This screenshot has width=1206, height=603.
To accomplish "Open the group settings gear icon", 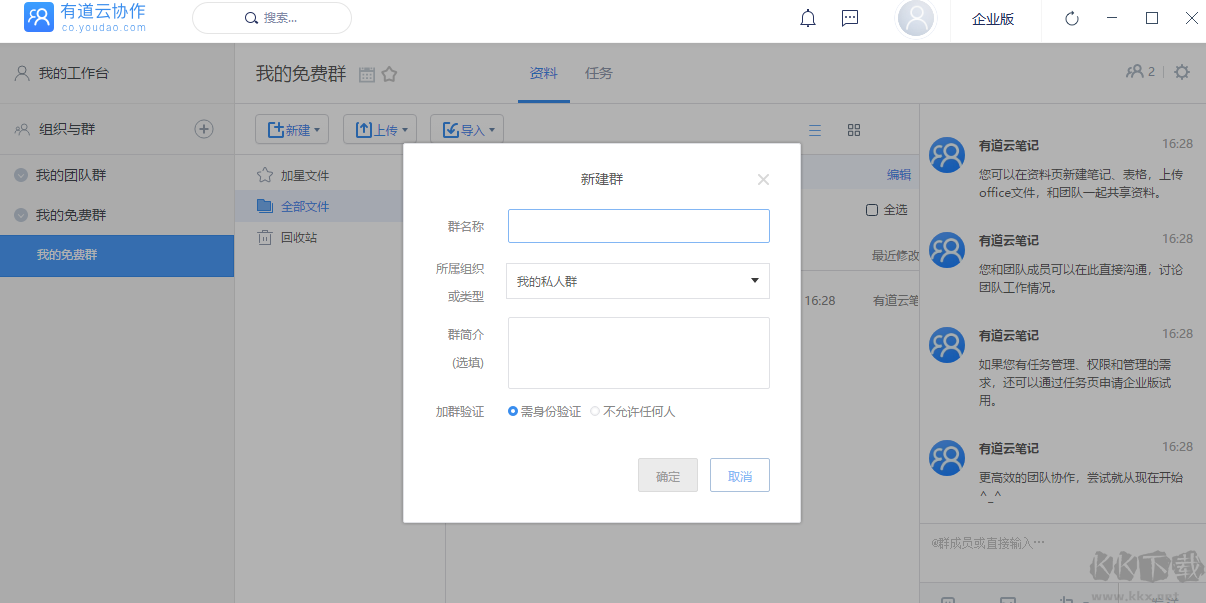I will tap(1181, 72).
